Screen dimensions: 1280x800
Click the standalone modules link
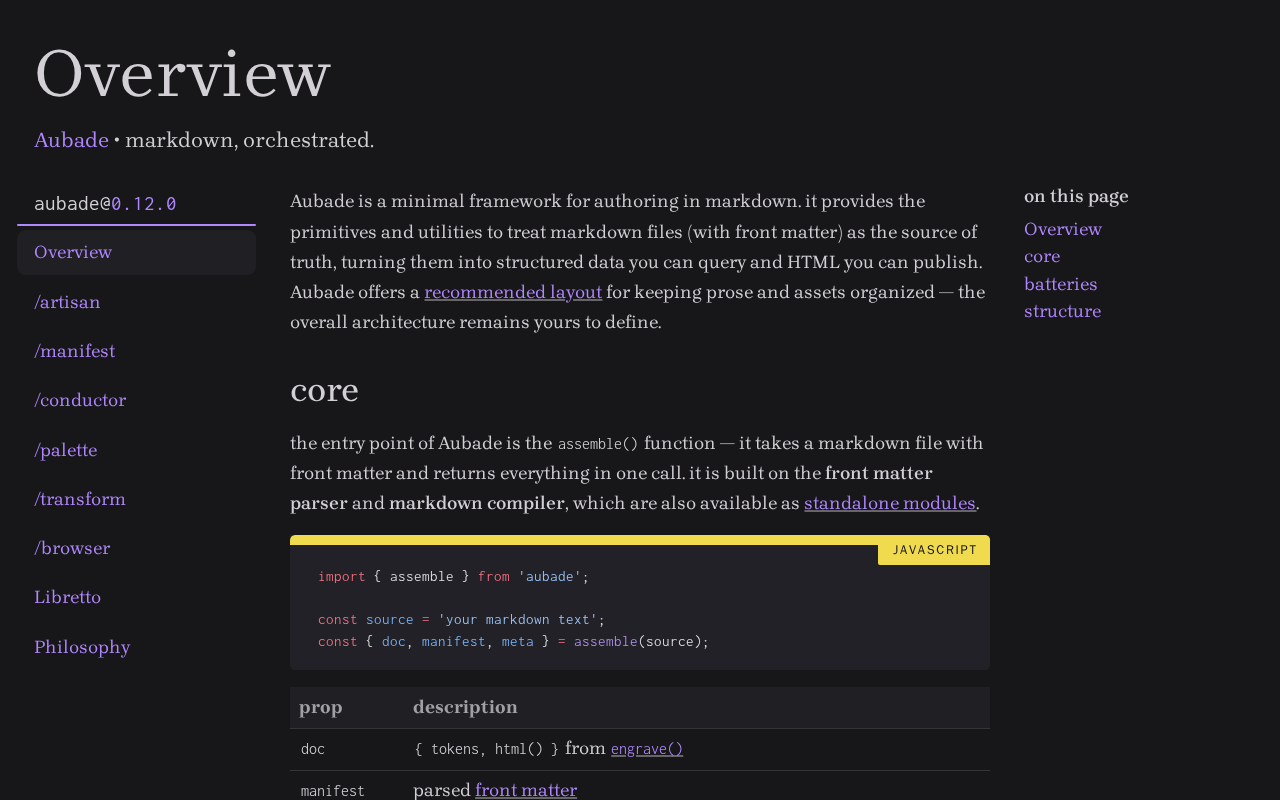[889, 503]
